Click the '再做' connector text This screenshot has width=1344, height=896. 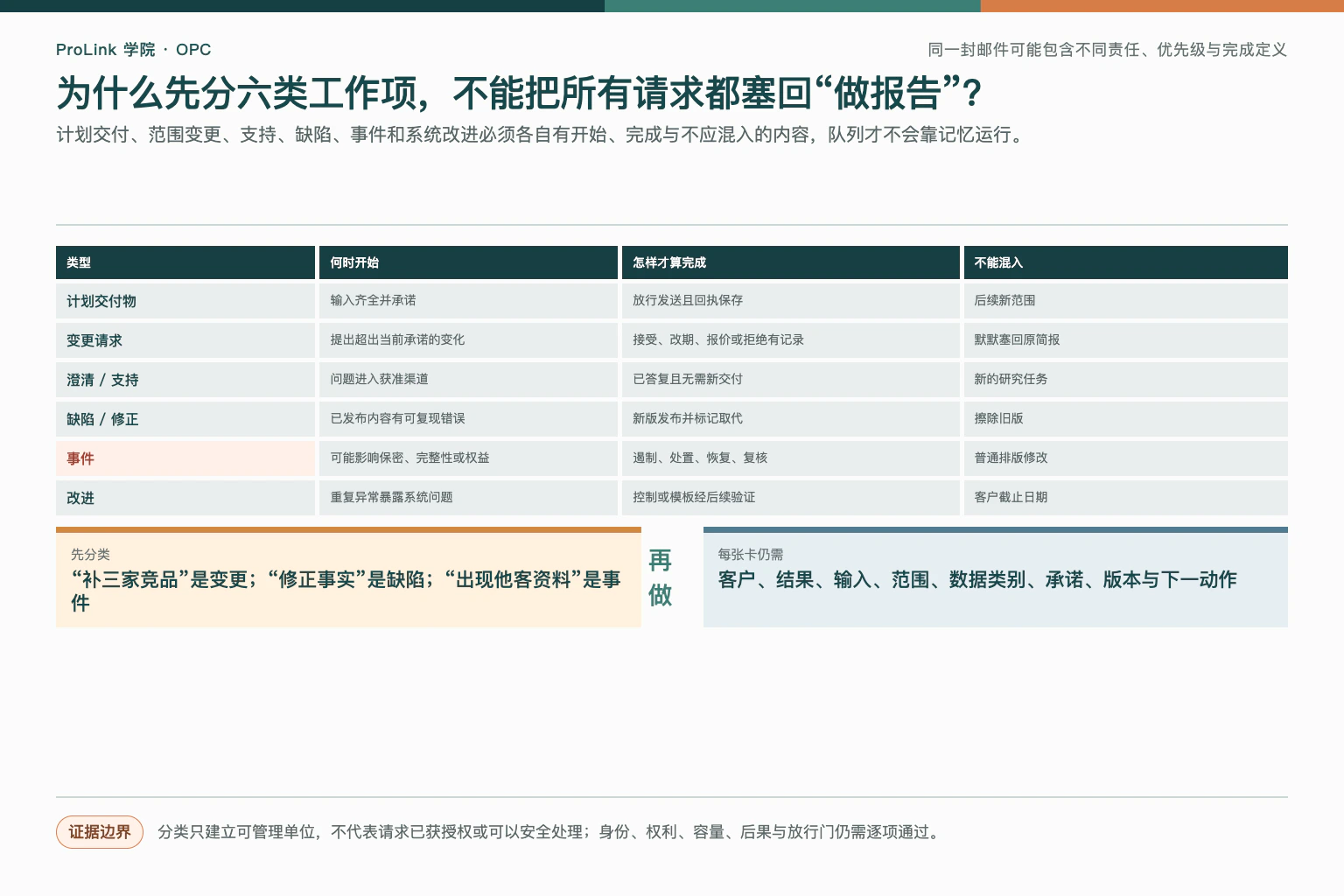point(661,577)
